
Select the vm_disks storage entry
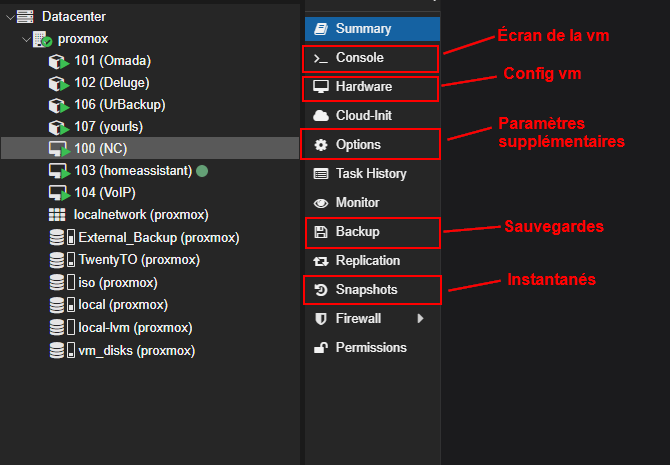136,351
